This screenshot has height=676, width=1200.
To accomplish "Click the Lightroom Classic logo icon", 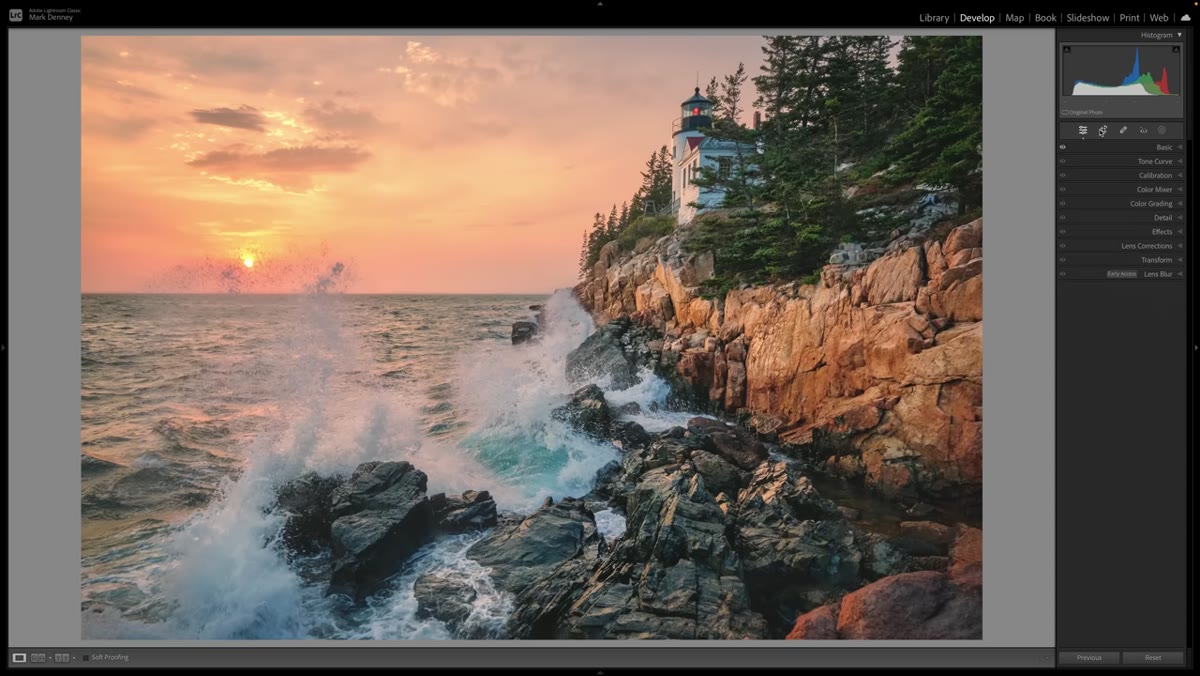I will pos(15,15).
